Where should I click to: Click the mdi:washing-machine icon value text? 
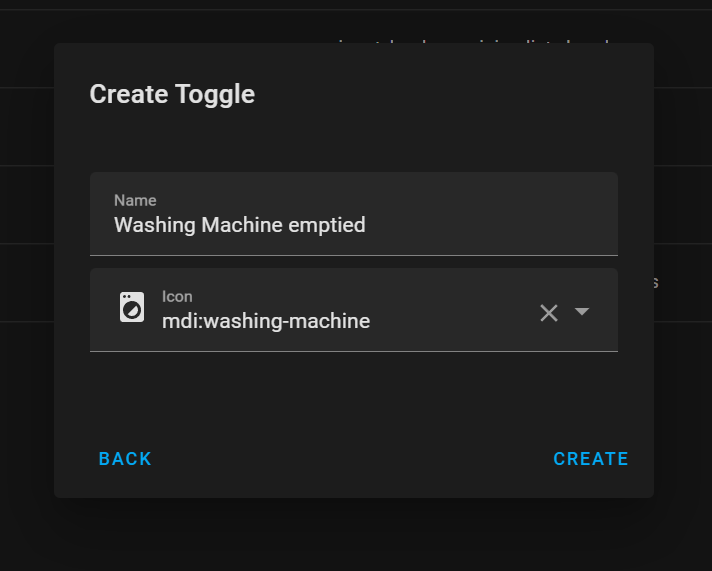click(x=266, y=321)
